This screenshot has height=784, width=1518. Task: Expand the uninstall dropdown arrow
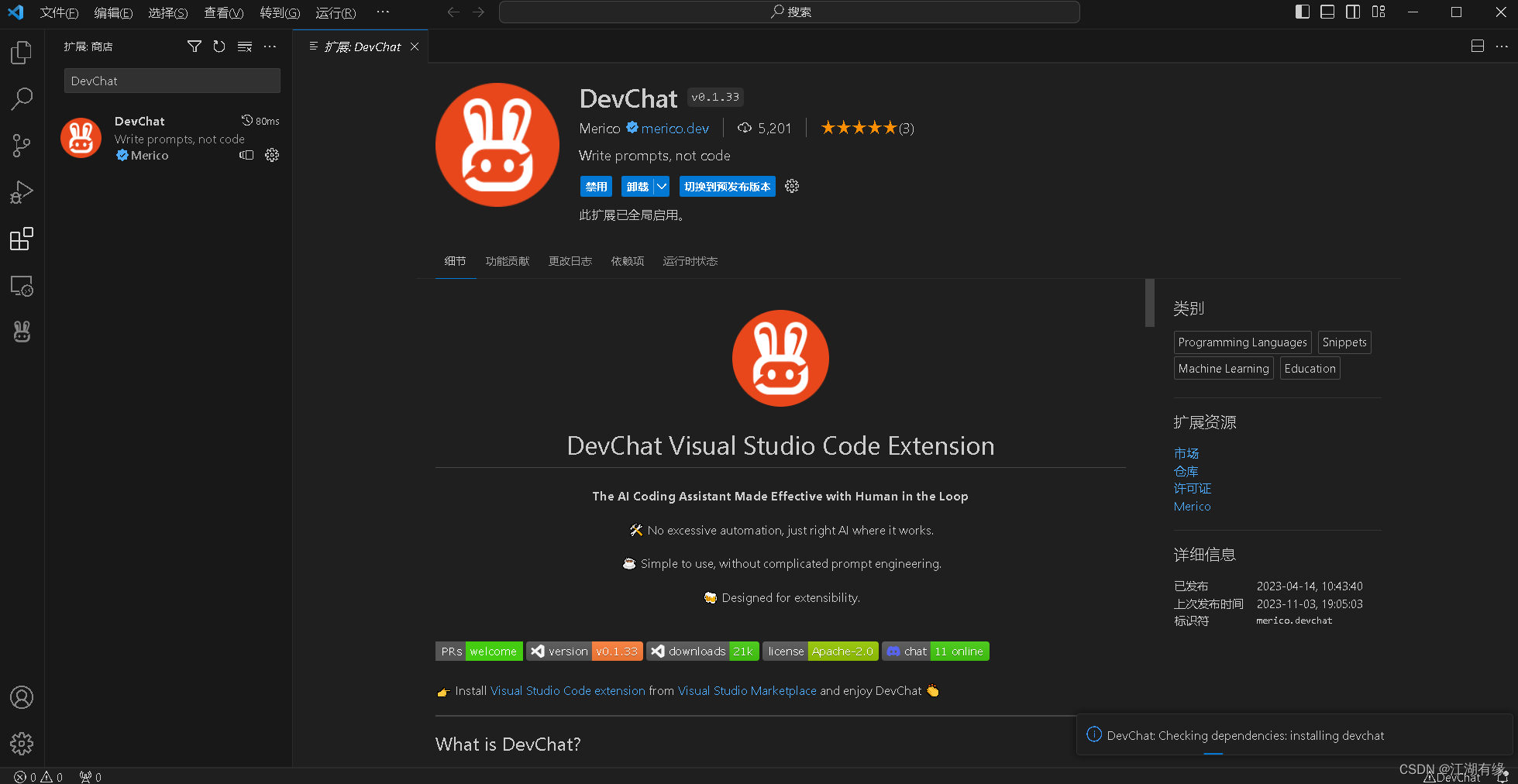pyautogui.click(x=662, y=187)
